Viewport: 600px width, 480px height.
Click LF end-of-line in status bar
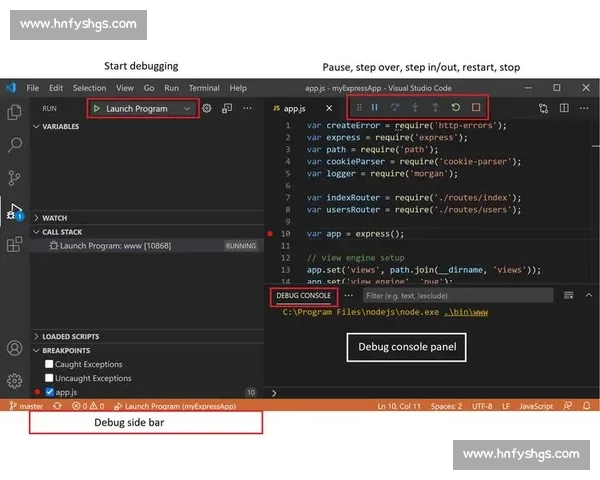pos(505,406)
